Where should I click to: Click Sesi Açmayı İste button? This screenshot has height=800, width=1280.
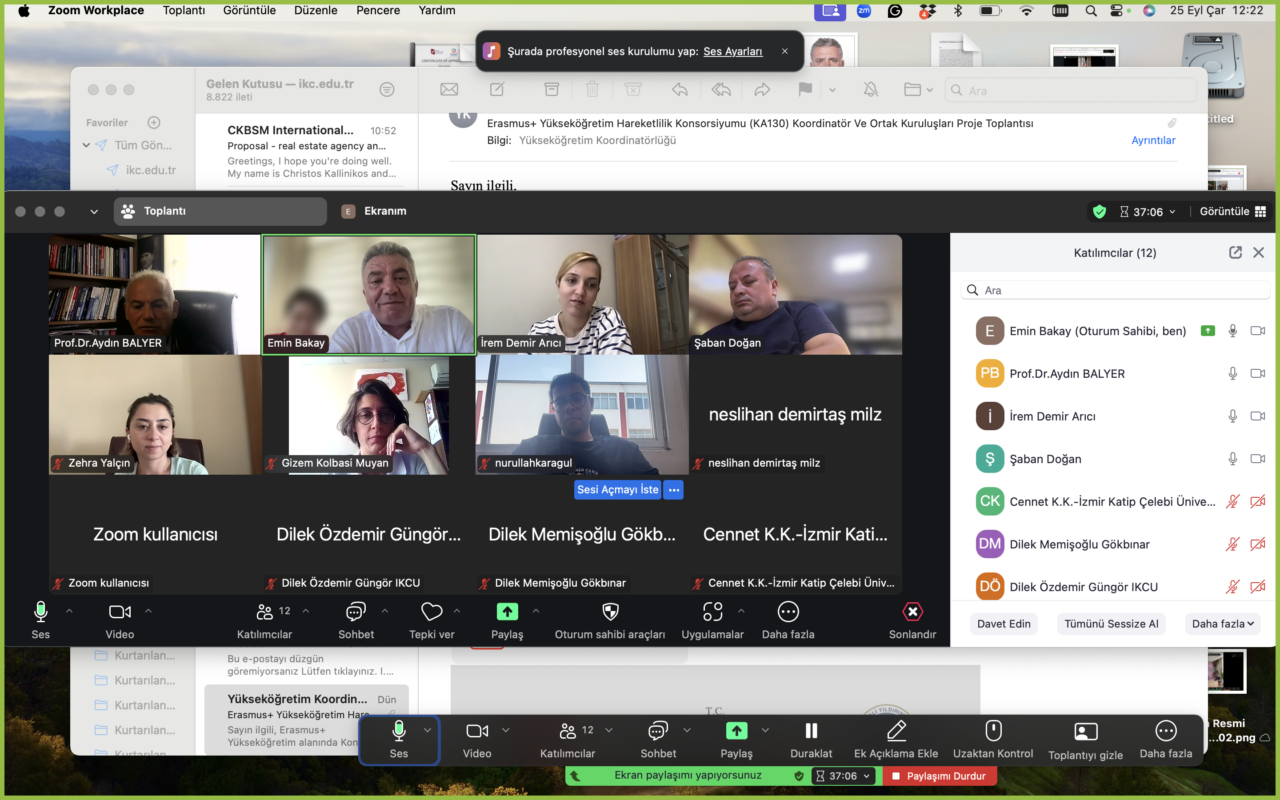point(618,490)
